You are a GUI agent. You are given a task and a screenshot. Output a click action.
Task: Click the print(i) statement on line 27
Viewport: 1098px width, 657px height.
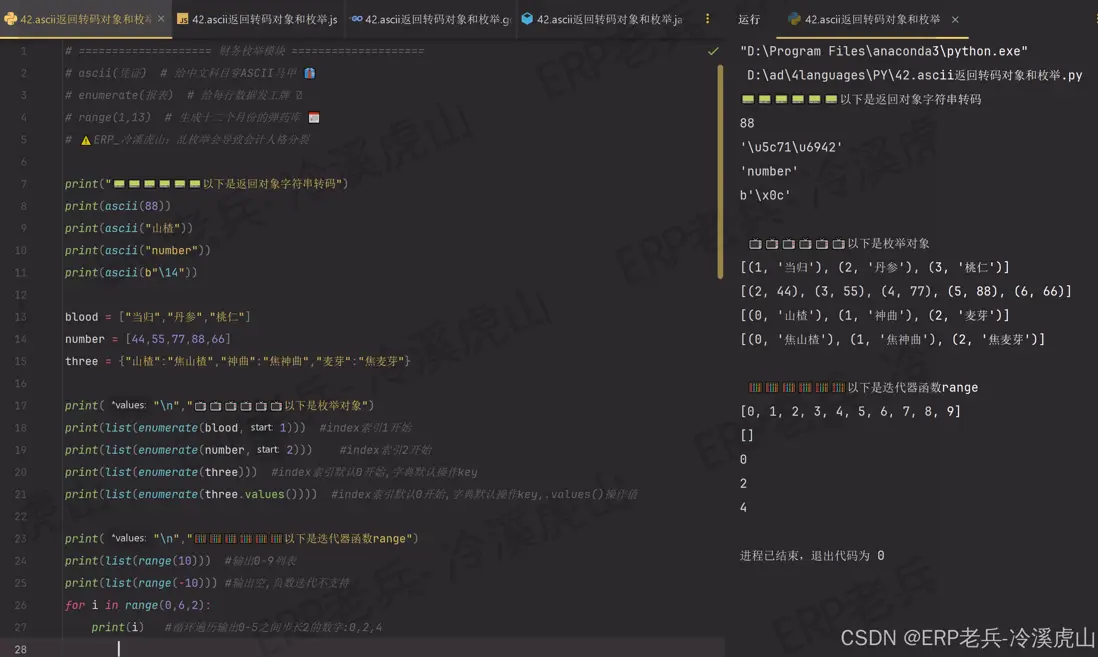coord(117,628)
